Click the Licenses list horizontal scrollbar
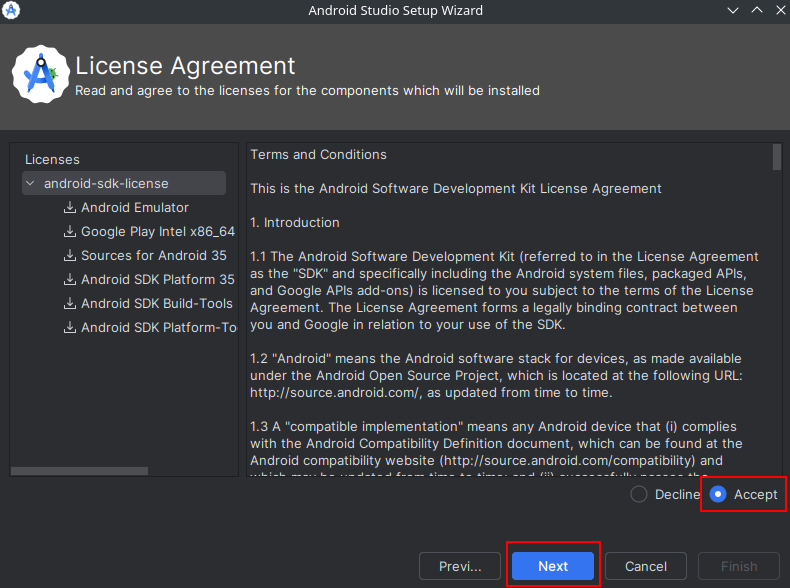 click(x=80, y=471)
